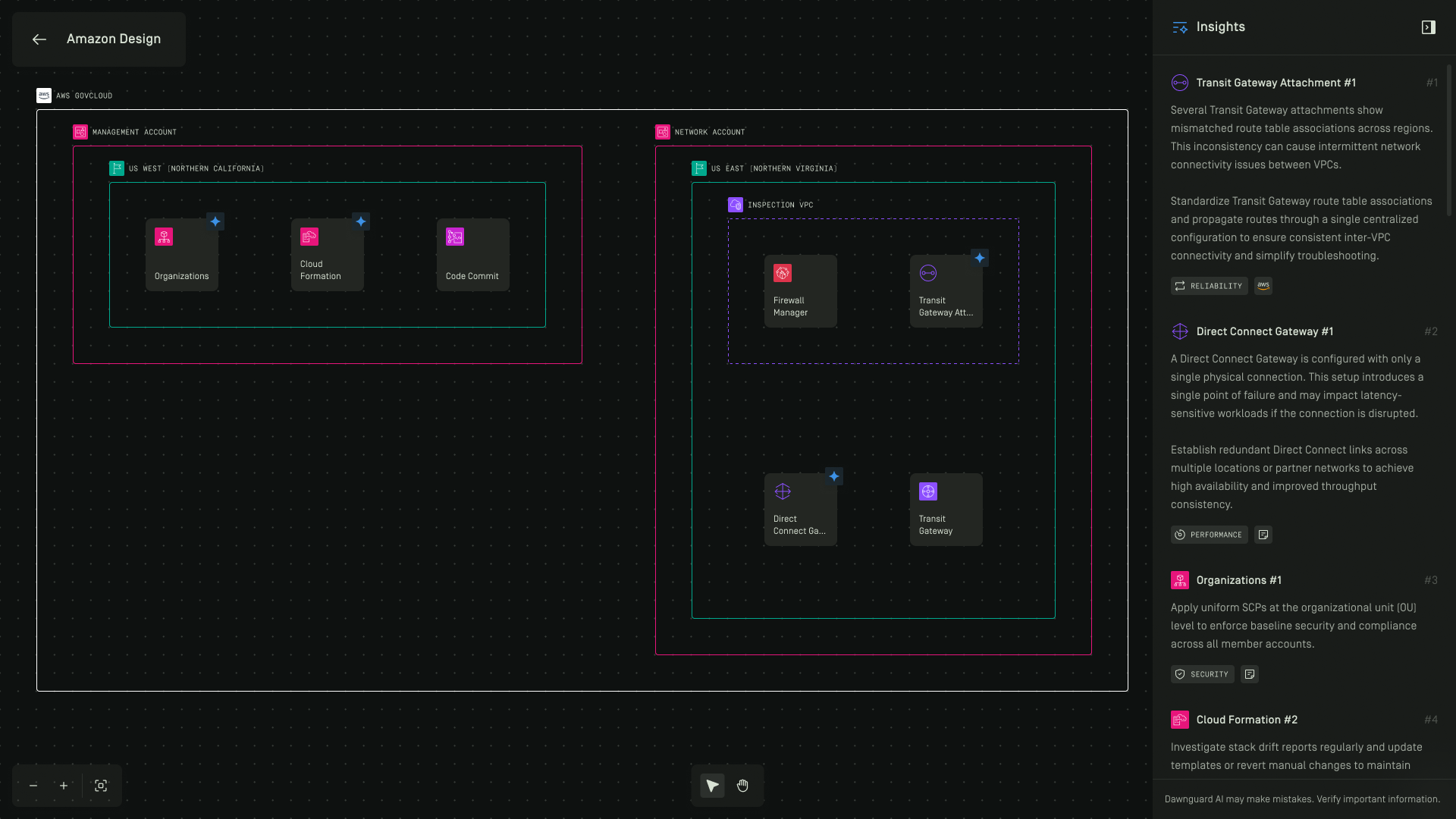
Task: Open Transit Gateway Attachment #1 insight
Action: click(x=1276, y=83)
